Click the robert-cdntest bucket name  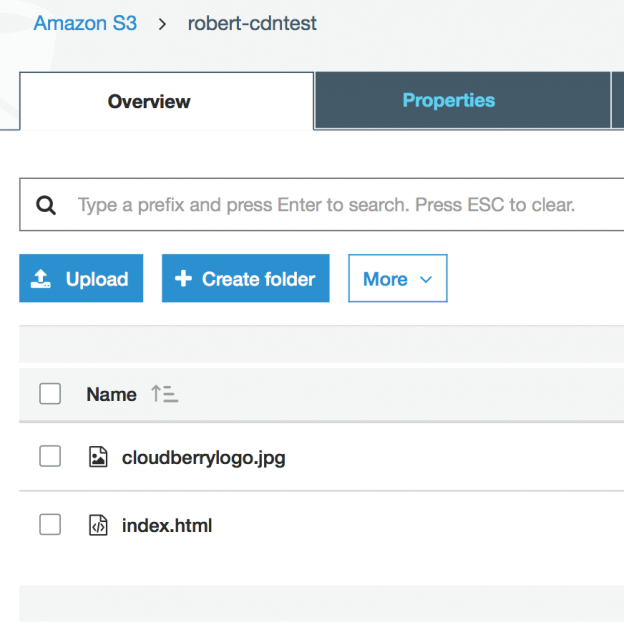pyautogui.click(x=252, y=23)
